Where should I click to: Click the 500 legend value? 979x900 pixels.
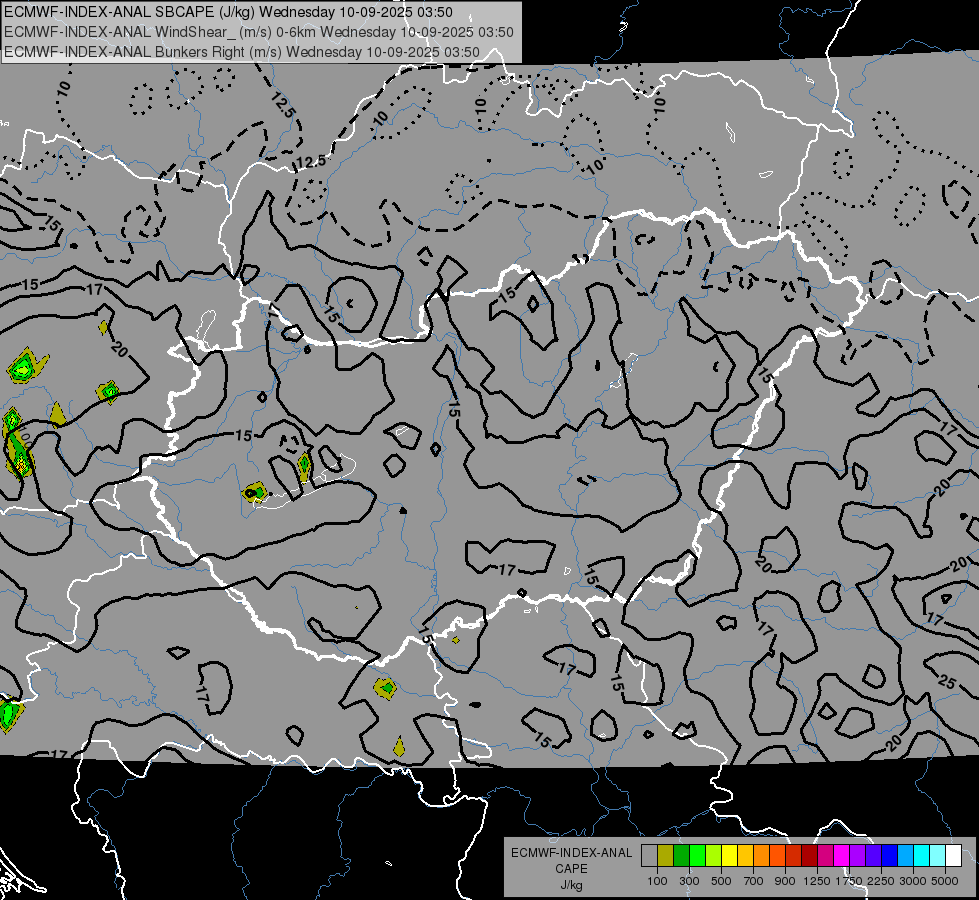coord(721,881)
